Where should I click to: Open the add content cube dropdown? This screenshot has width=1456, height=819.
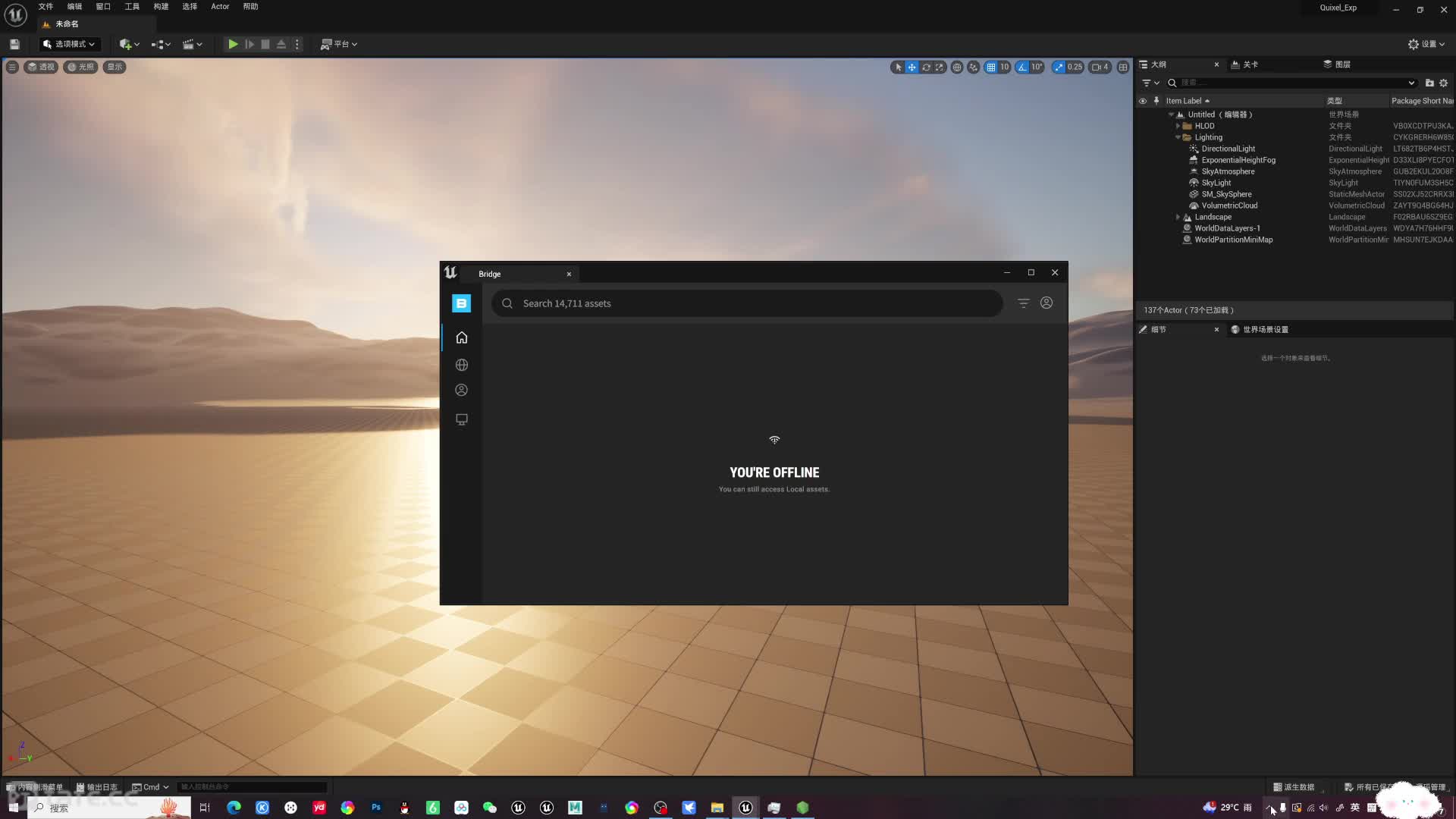[130, 44]
